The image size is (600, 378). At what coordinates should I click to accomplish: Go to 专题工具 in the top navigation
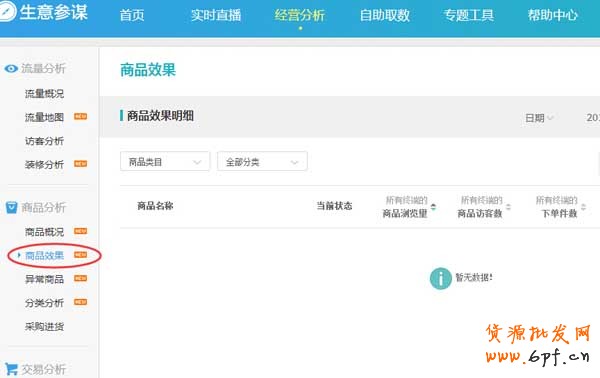pos(468,15)
